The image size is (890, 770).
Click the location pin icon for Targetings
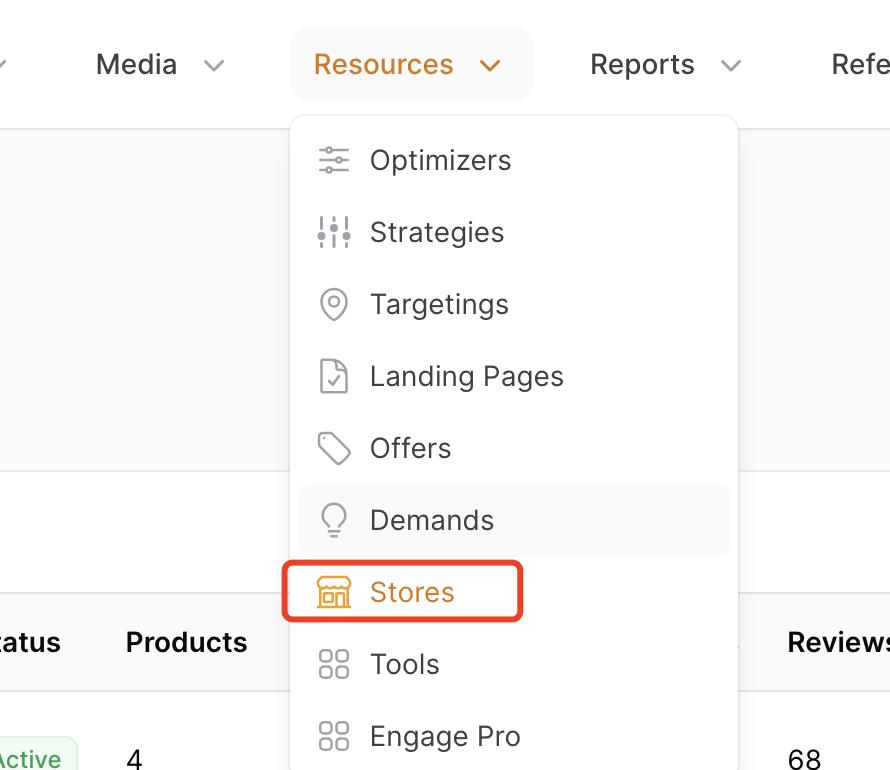tap(333, 304)
